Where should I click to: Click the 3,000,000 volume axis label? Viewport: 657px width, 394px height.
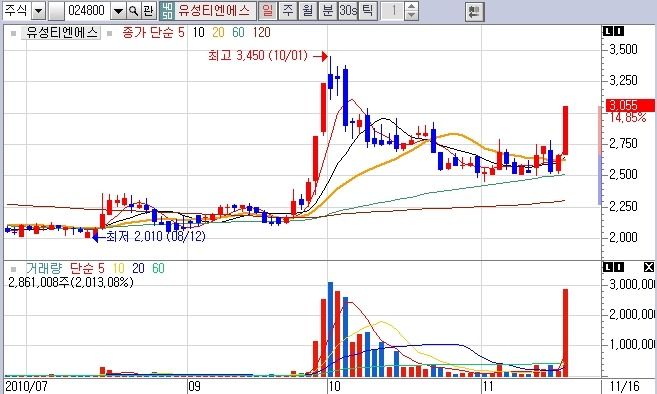point(632,285)
